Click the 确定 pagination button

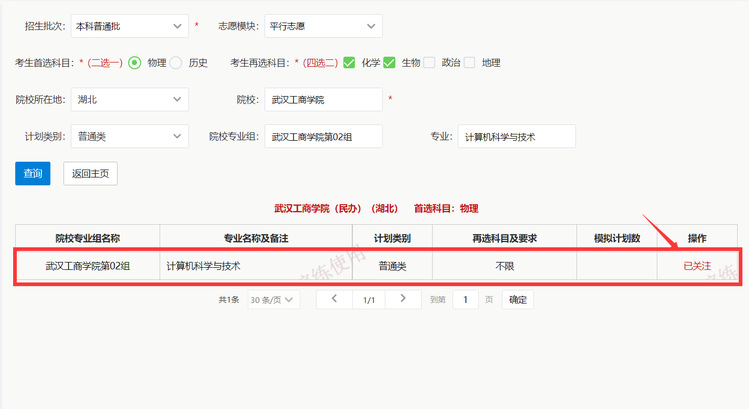click(517, 300)
